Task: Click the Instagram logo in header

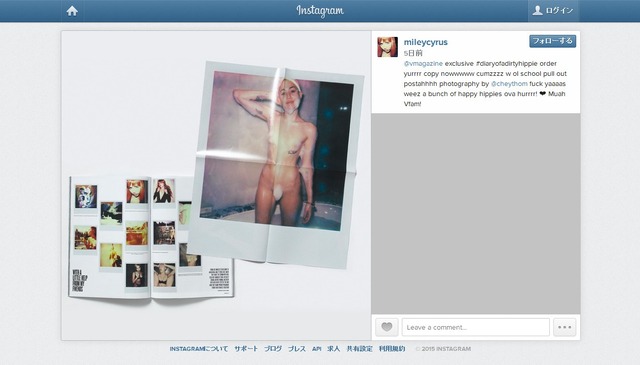Action: pos(320,11)
